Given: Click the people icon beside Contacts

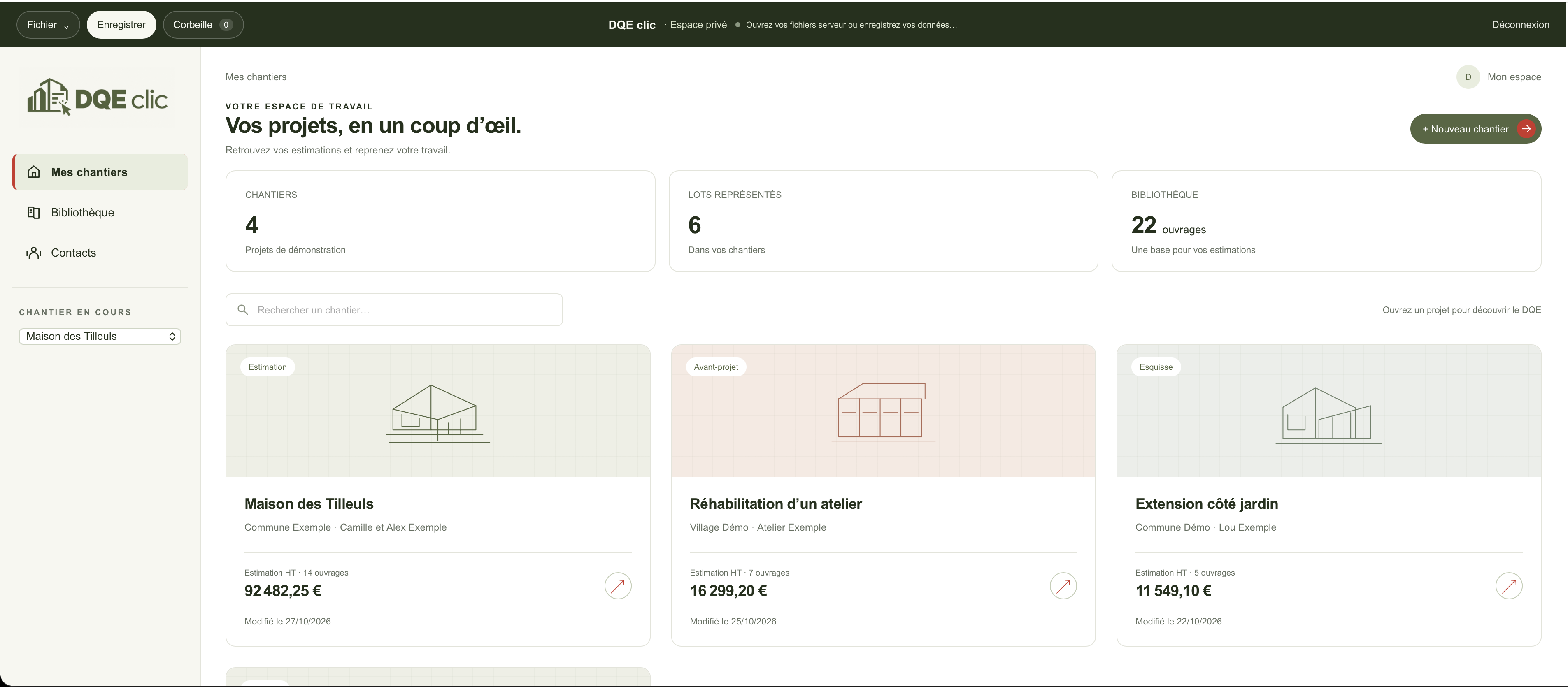Looking at the screenshot, I should (x=34, y=253).
